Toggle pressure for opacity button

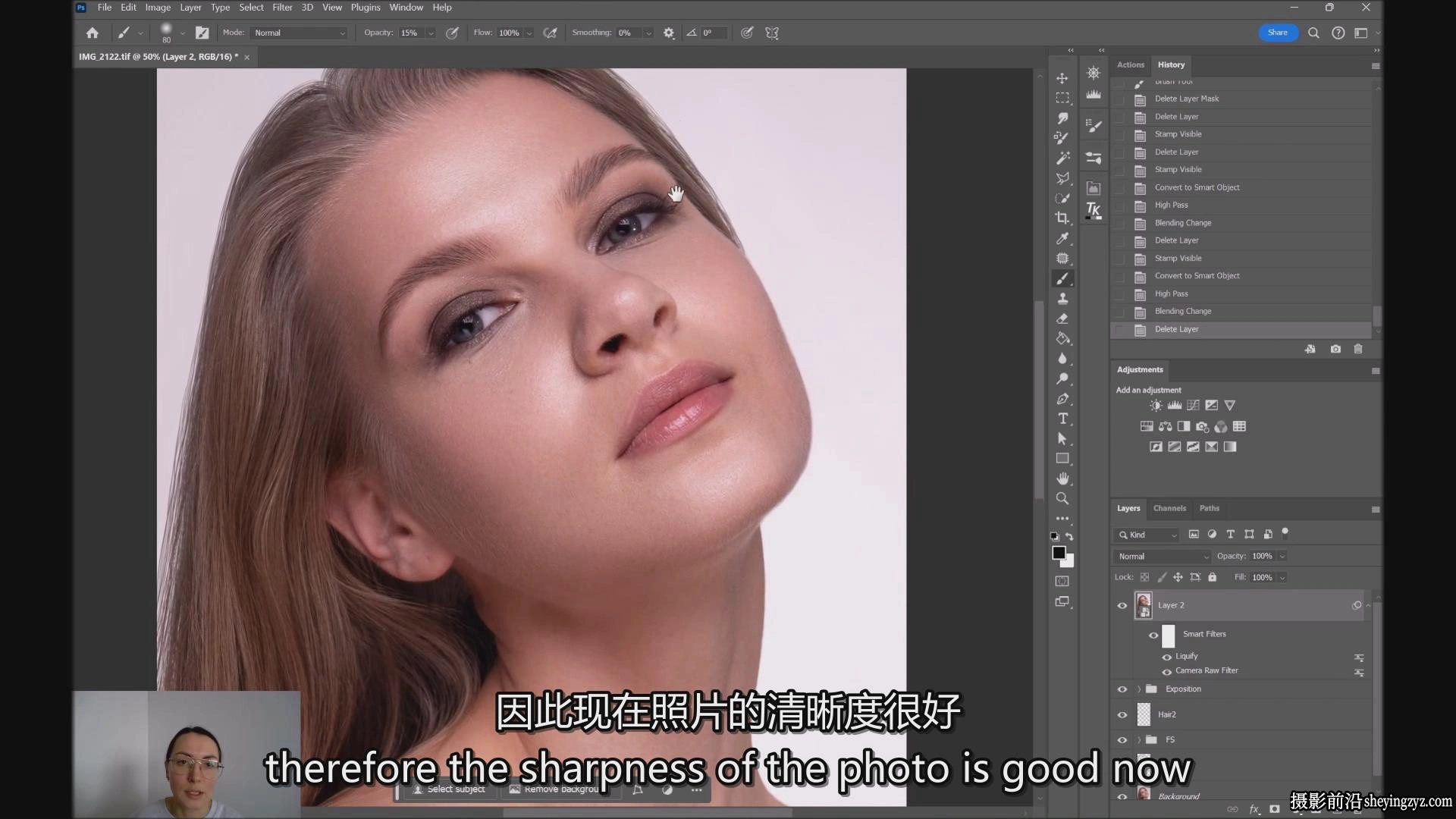click(x=452, y=33)
